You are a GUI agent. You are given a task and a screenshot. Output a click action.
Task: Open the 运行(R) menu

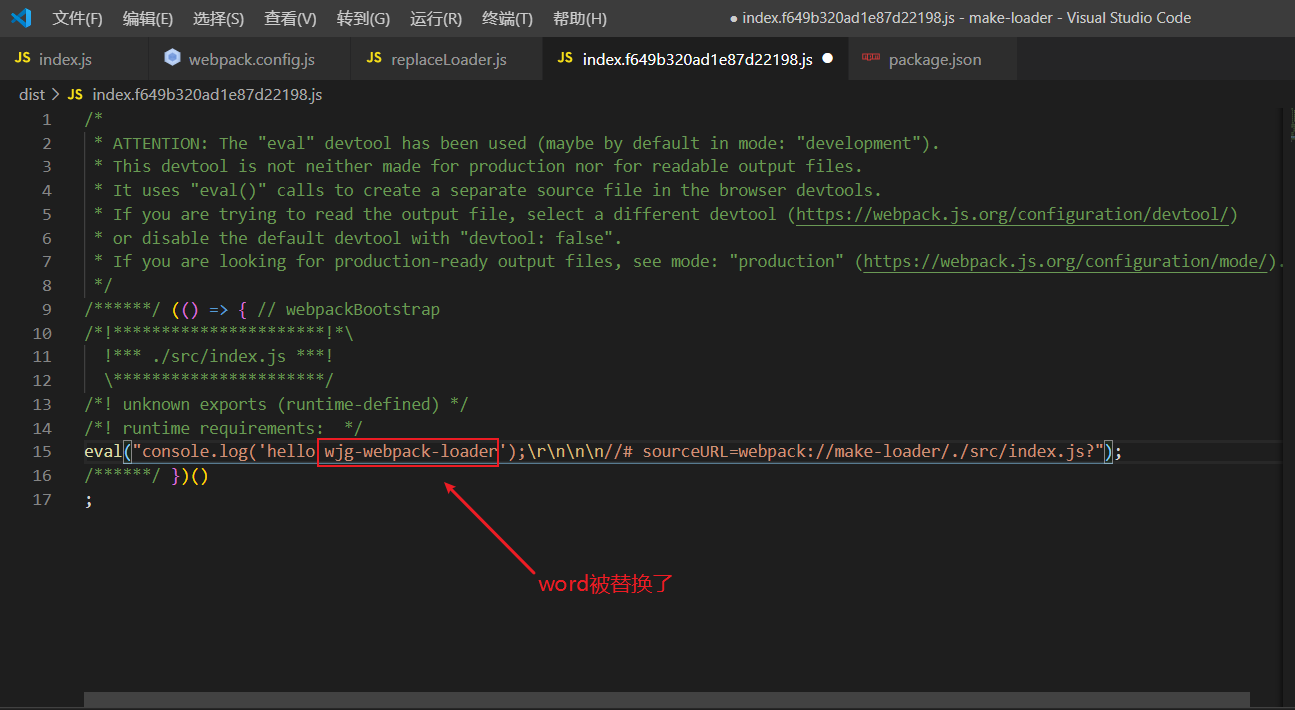pyautogui.click(x=436, y=18)
